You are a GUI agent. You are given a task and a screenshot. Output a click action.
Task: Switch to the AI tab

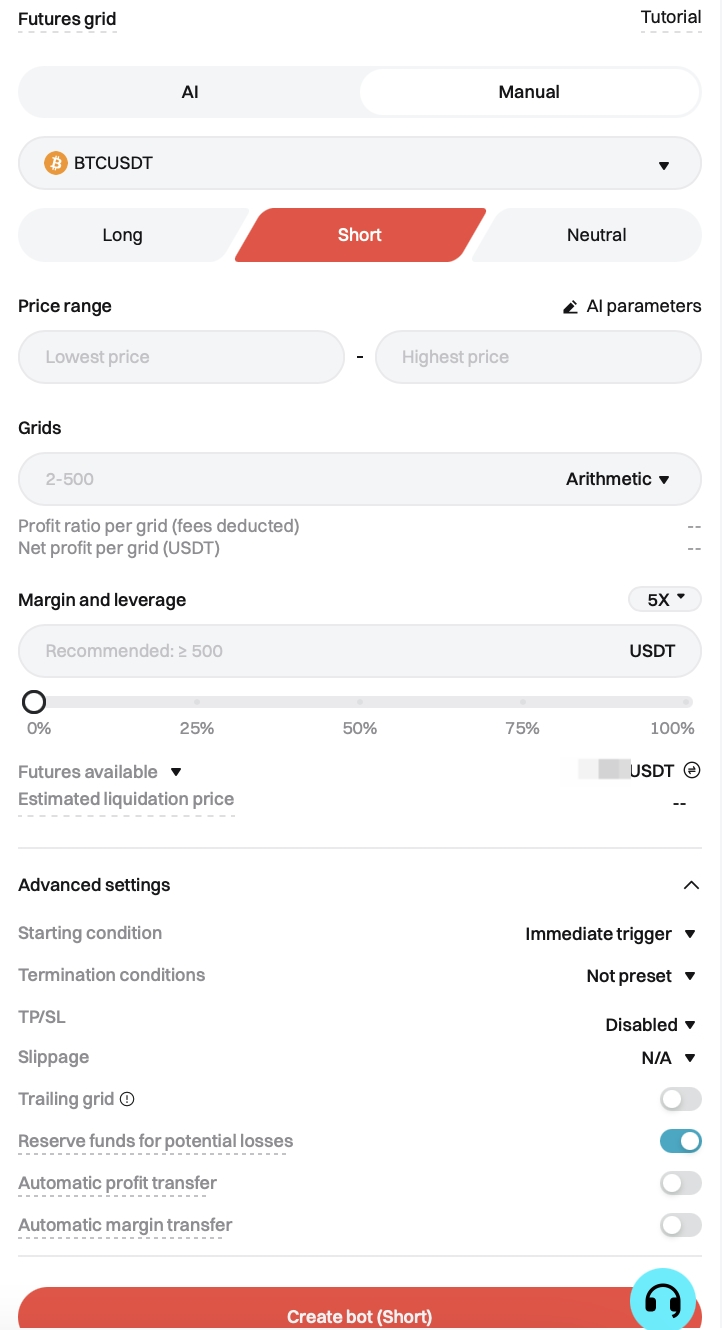(x=190, y=92)
